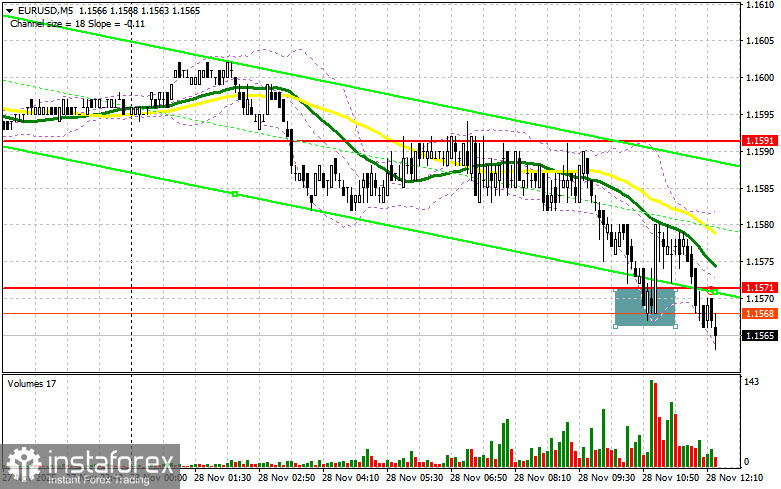Viewport: 781px width, 489px height.
Task: Select the channel anchor square near 1.1571
Action: pos(715,292)
